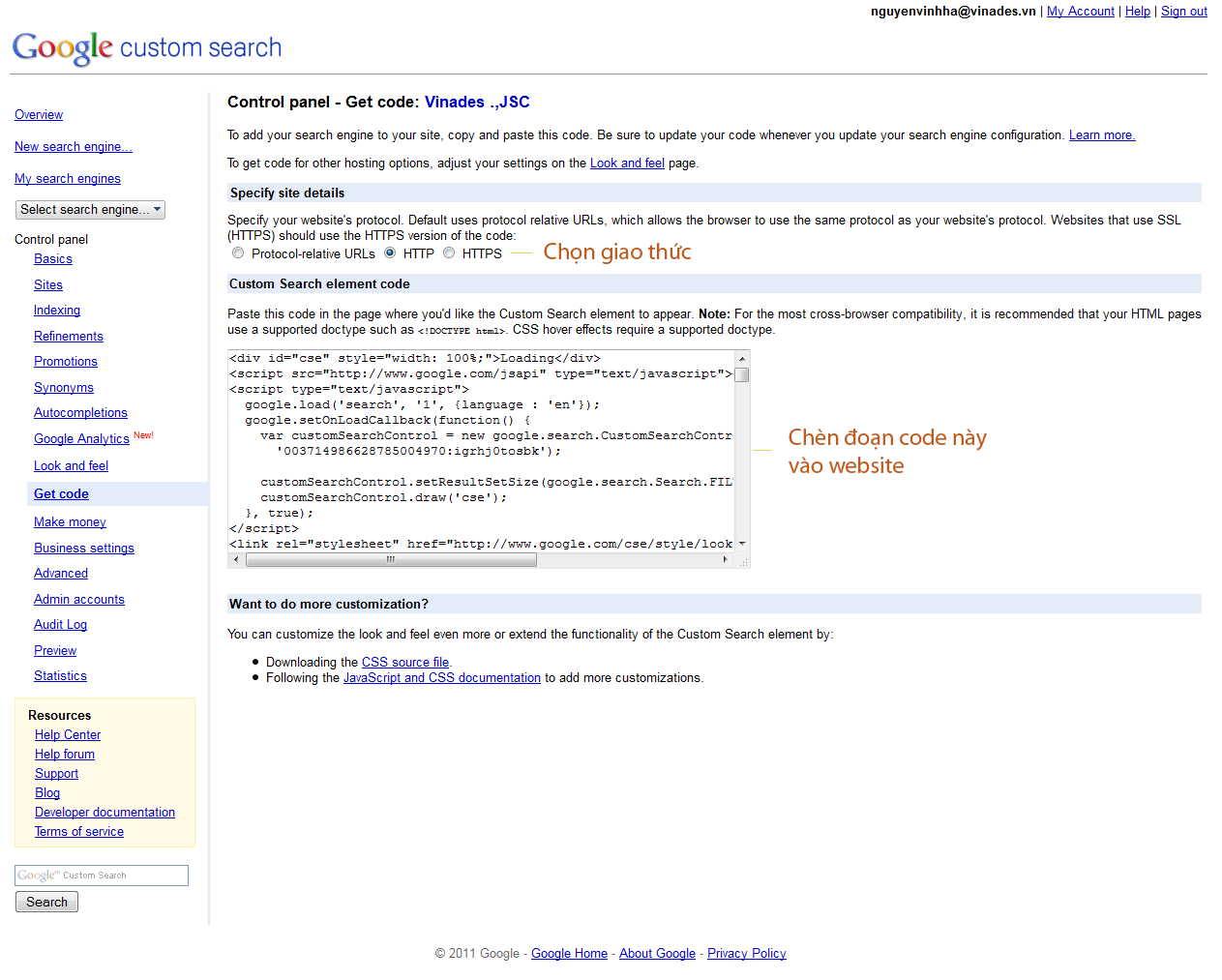Screen dimensions: 1222x980
Task: Click the code box scroll down arrow
Action: pos(742,544)
